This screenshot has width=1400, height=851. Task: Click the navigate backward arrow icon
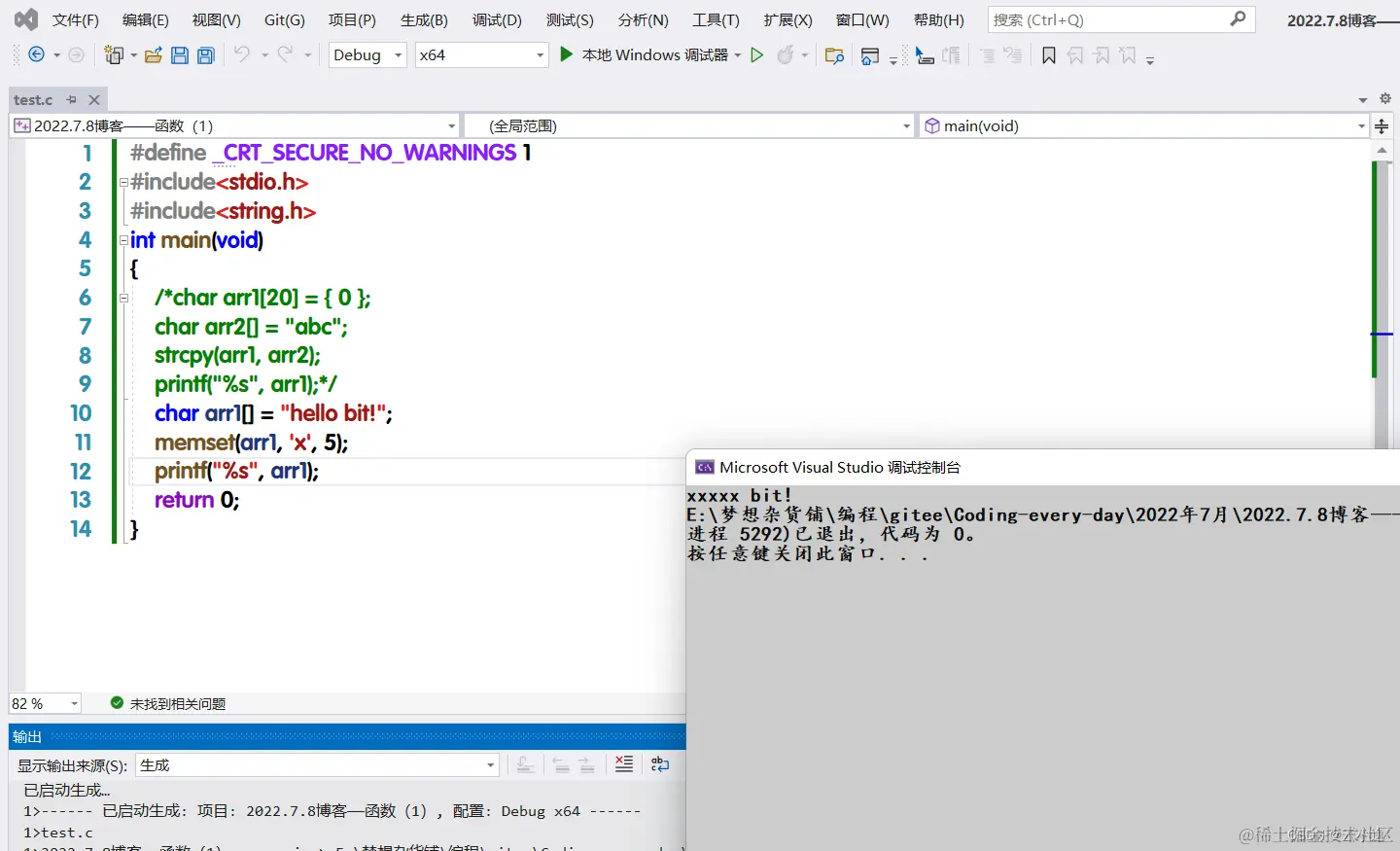click(x=36, y=54)
